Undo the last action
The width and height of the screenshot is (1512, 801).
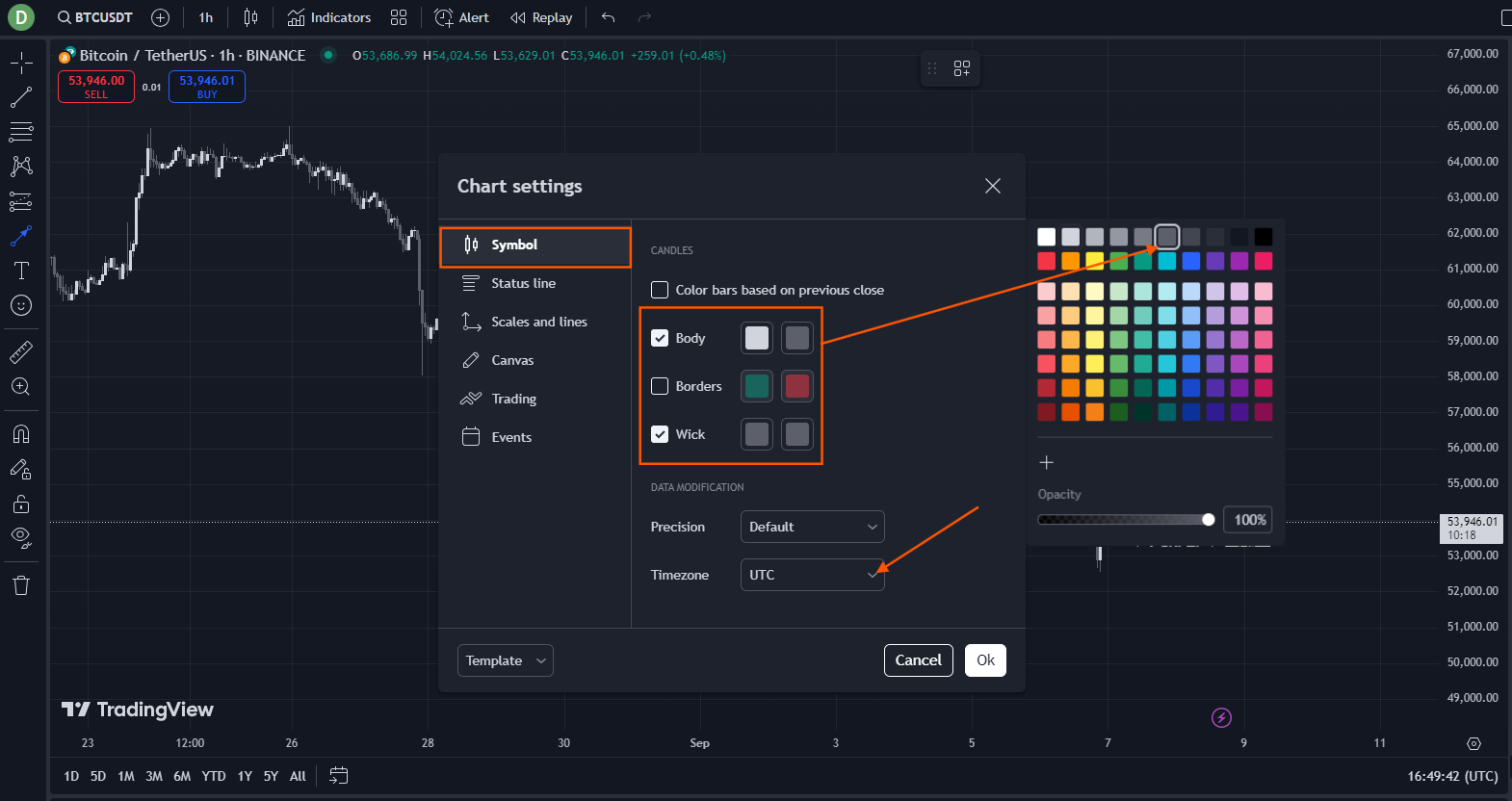(608, 17)
